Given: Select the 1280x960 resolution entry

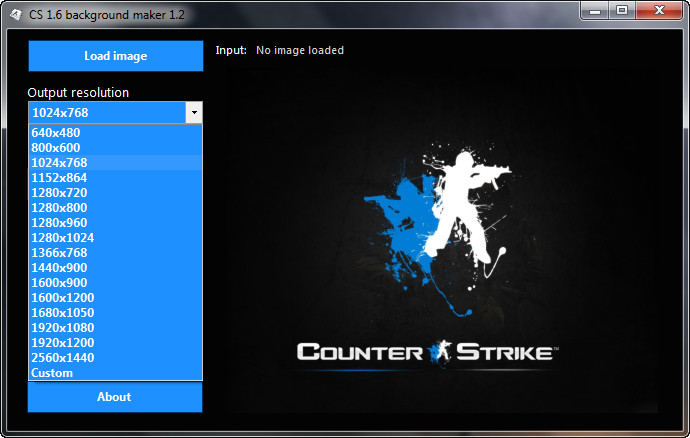Looking at the screenshot, I should click(115, 222).
